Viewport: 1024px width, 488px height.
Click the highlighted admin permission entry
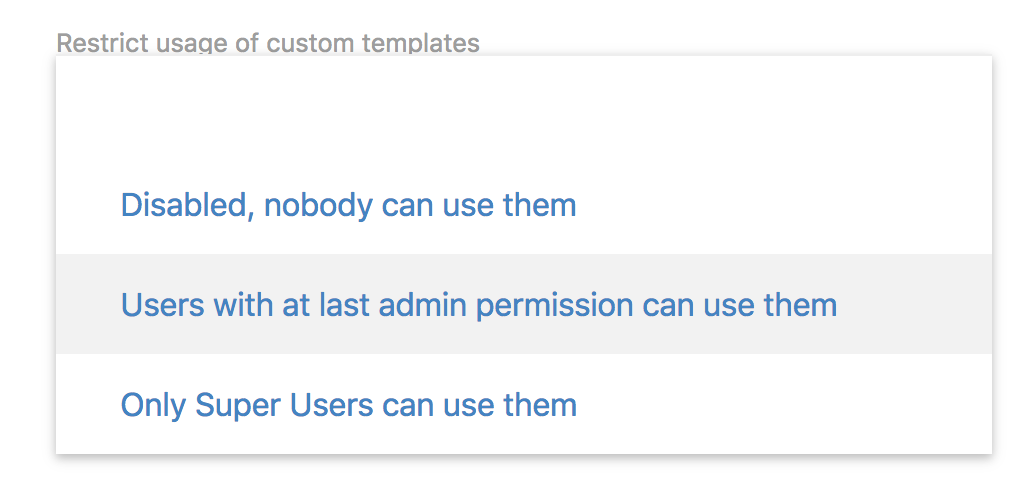tap(478, 304)
